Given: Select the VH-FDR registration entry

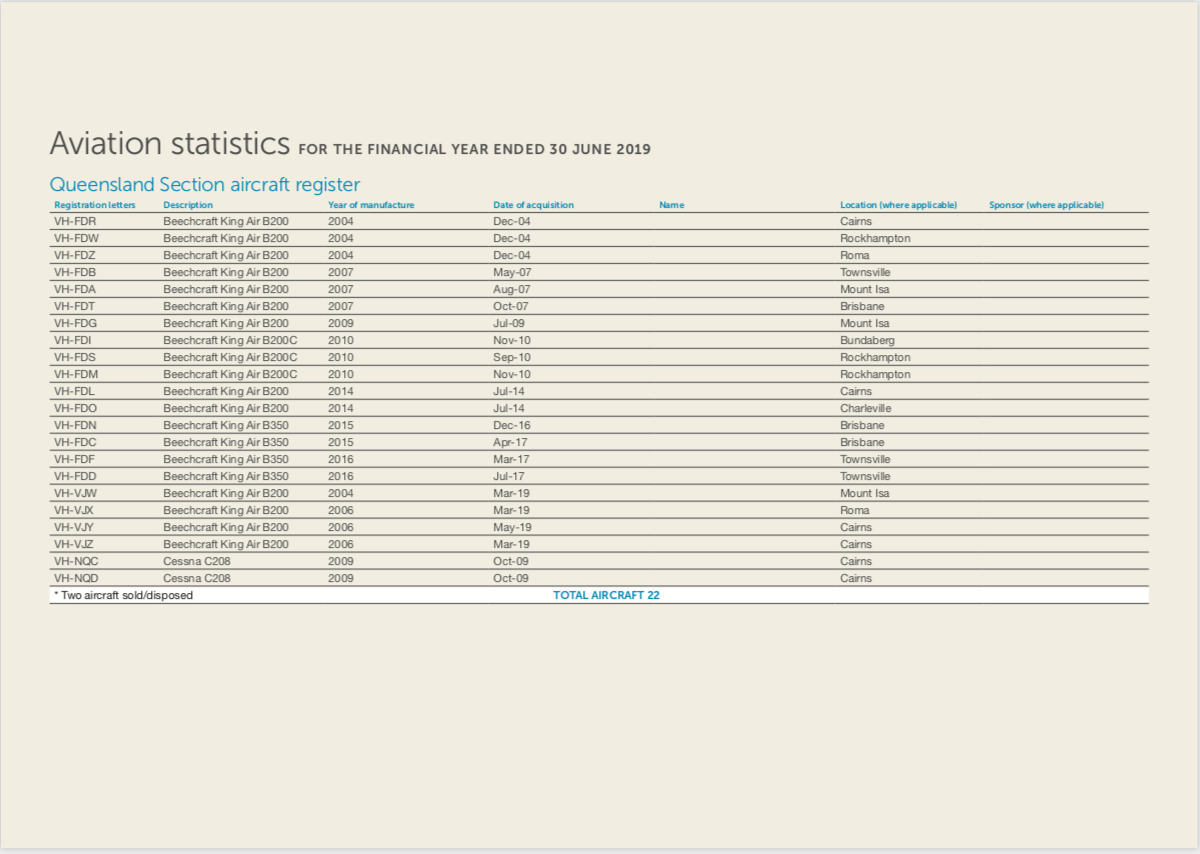Looking at the screenshot, I should tap(74, 221).
